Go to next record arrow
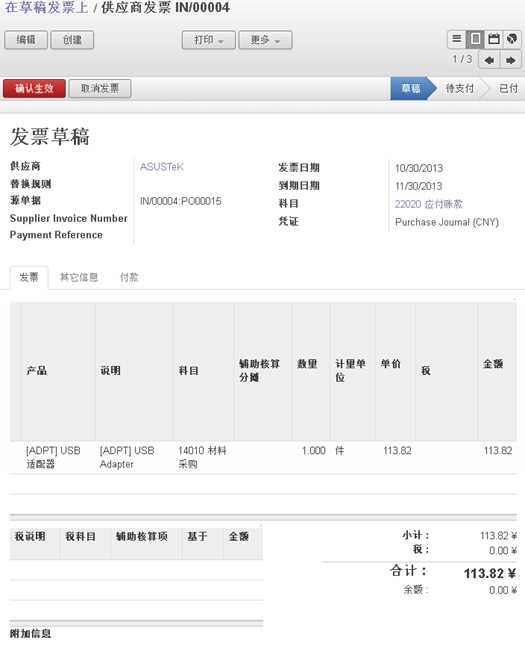The height and width of the screenshot is (661, 525). (511, 60)
